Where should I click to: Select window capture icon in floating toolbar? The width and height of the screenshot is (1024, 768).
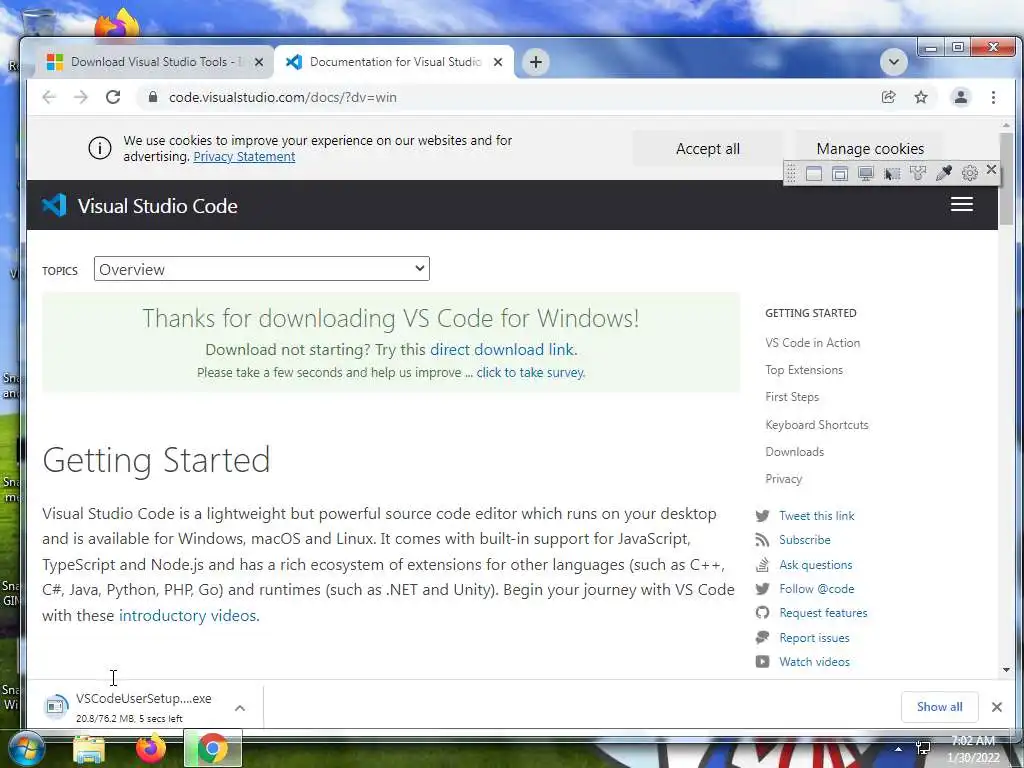840,174
